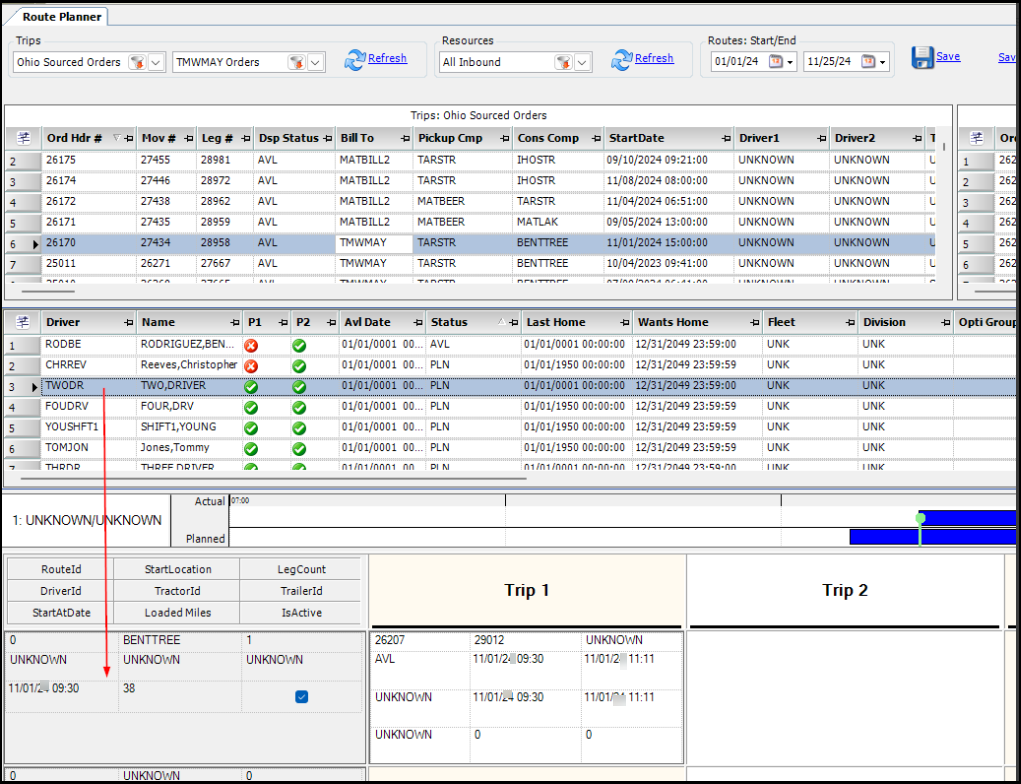Click the blue floppy disk Save icon

922,58
